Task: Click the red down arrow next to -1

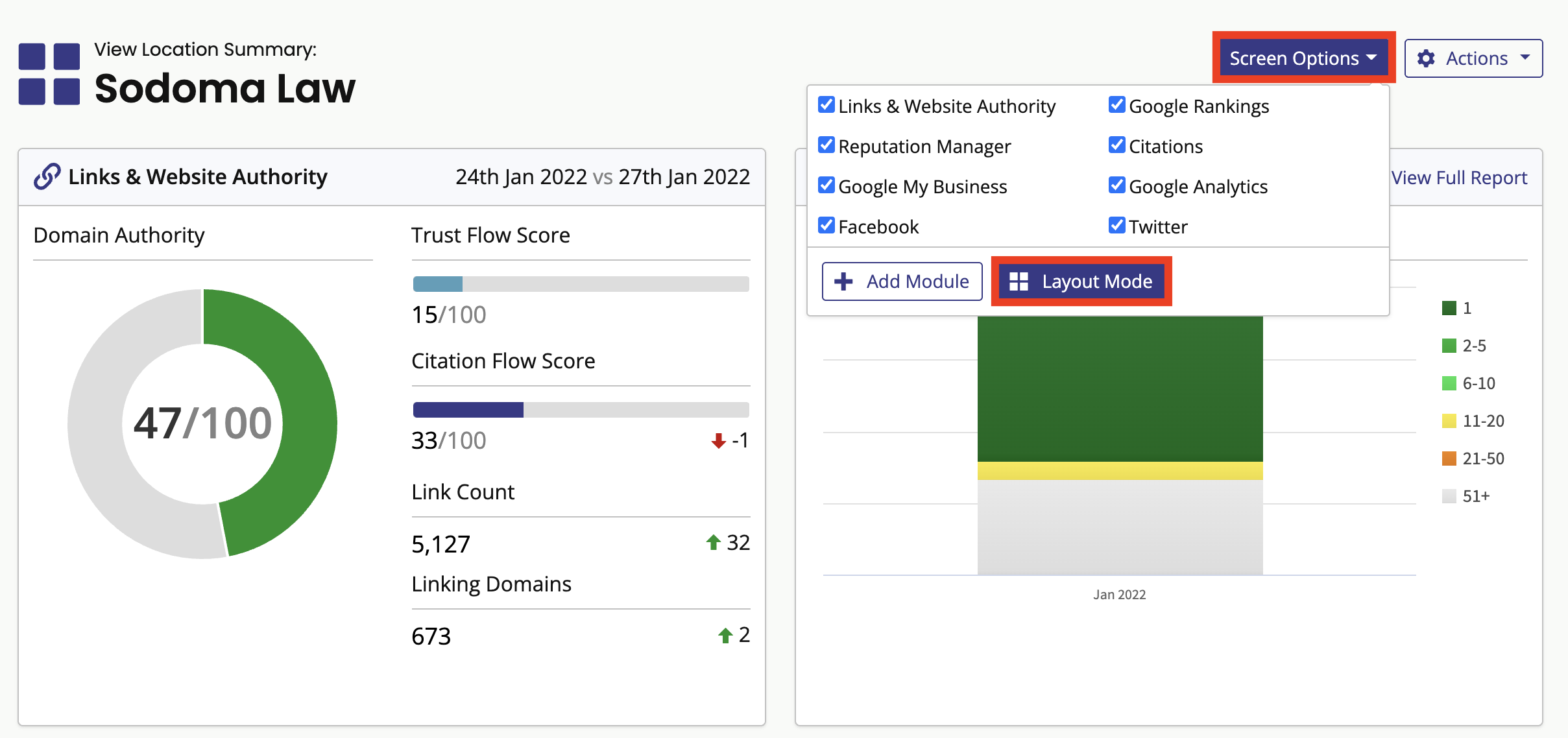Action: pyautogui.click(x=718, y=441)
